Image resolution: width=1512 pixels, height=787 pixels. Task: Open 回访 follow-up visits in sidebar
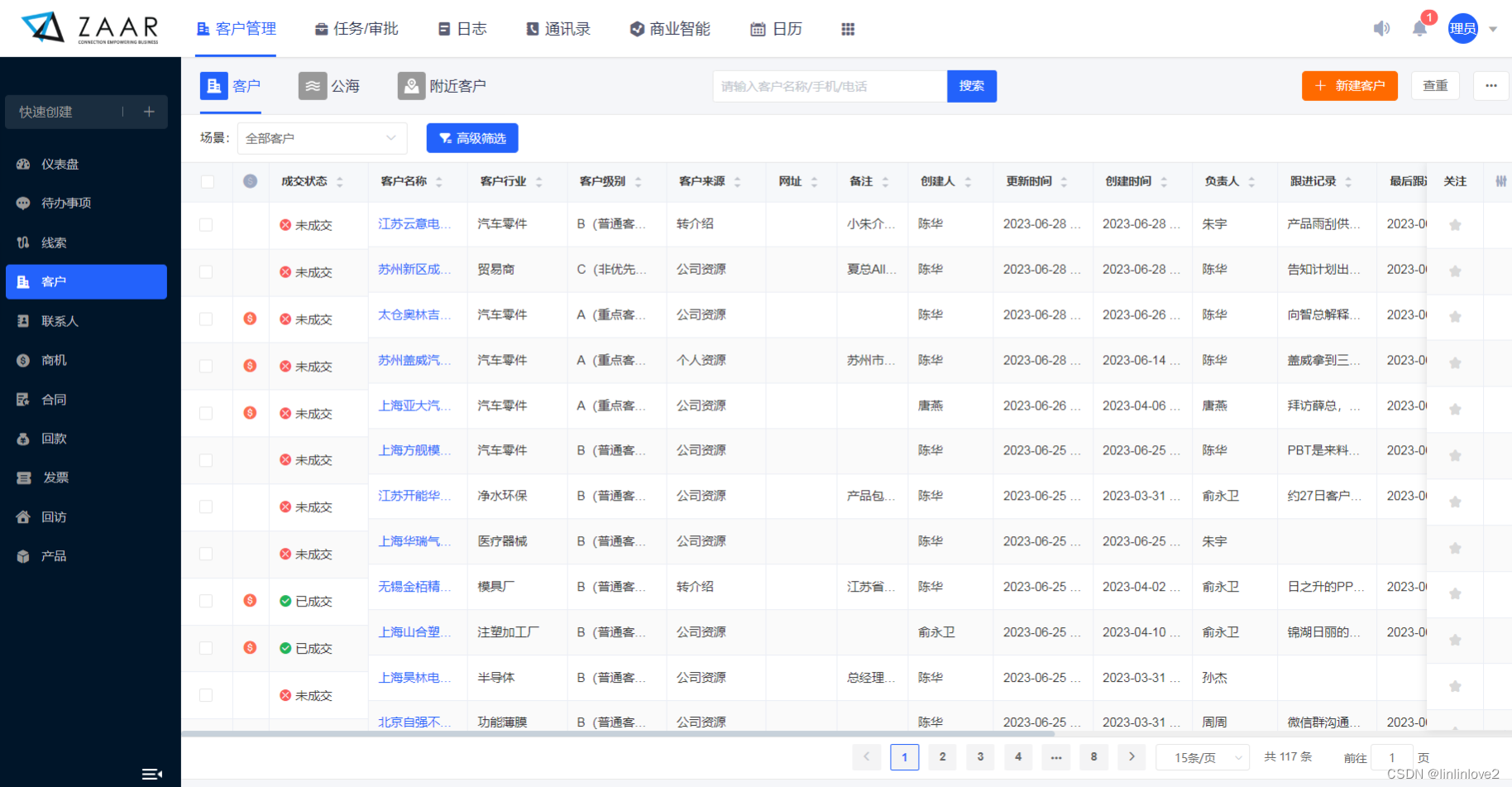[x=86, y=517]
